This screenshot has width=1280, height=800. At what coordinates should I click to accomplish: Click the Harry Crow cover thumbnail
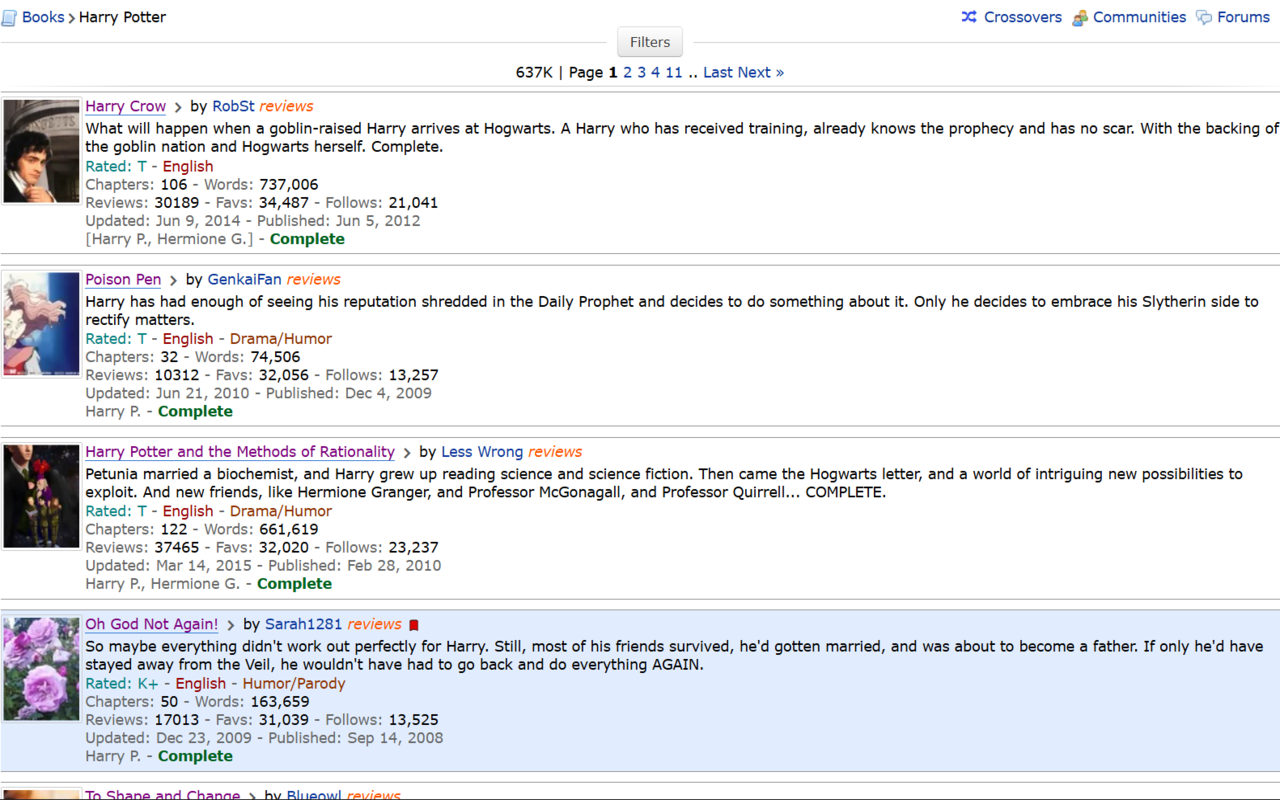click(x=41, y=151)
